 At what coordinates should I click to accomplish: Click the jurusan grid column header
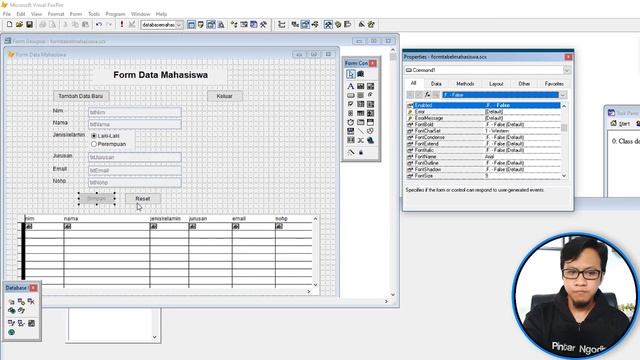point(210,218)
